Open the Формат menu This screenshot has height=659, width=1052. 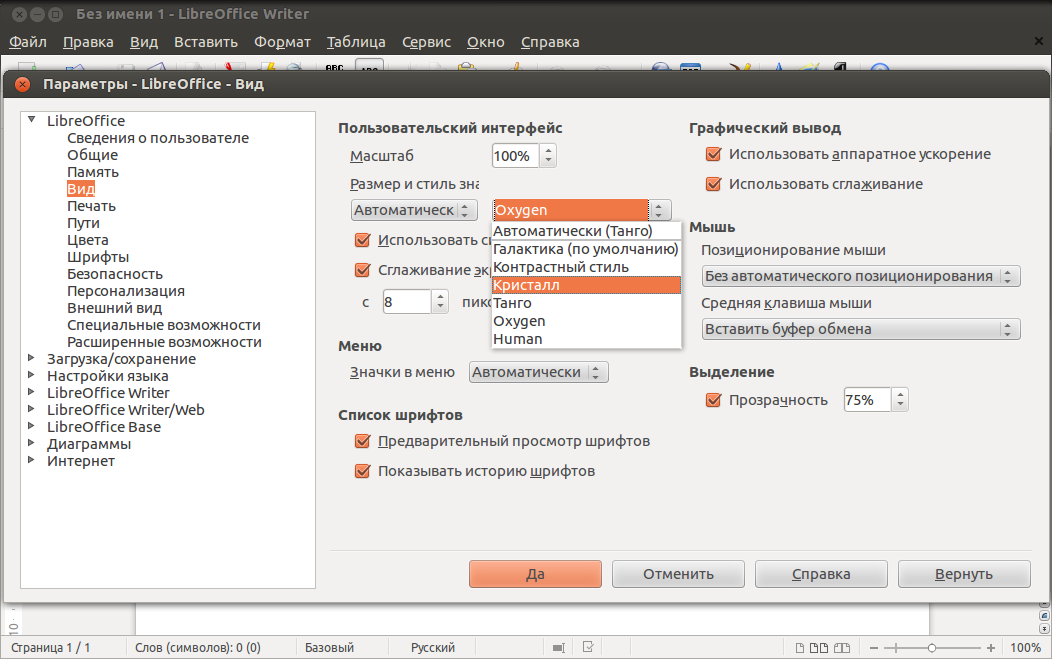coord(282,42)
